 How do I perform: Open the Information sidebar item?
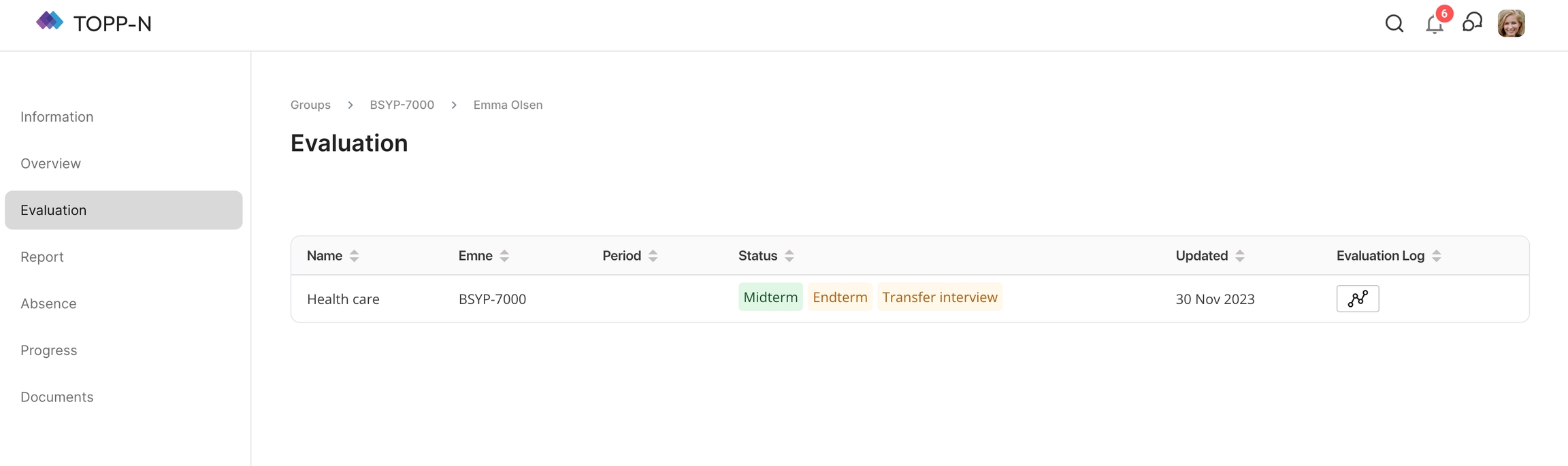pos(57,117)
